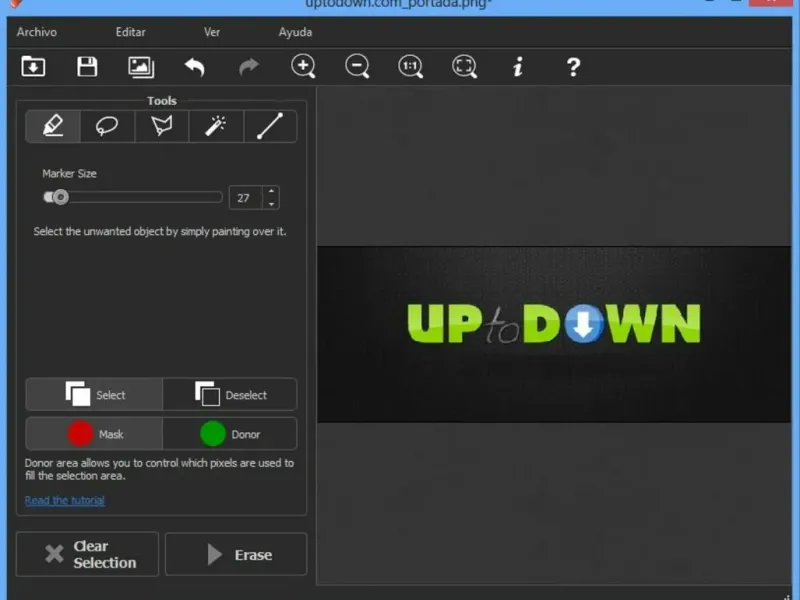Viewport: 800px width, 600px height.
Task: Save the image using the floppy disk icon
Action: coord(87,66)
